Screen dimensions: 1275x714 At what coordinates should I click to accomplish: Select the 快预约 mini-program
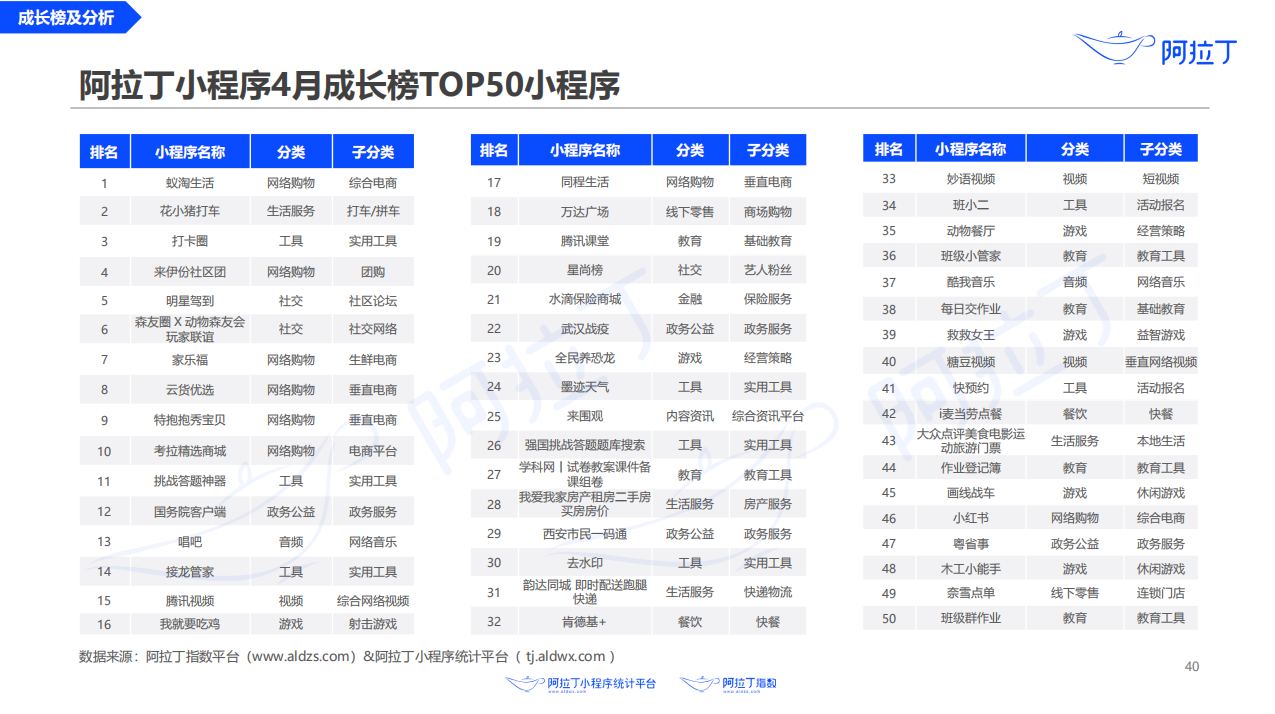971,388
